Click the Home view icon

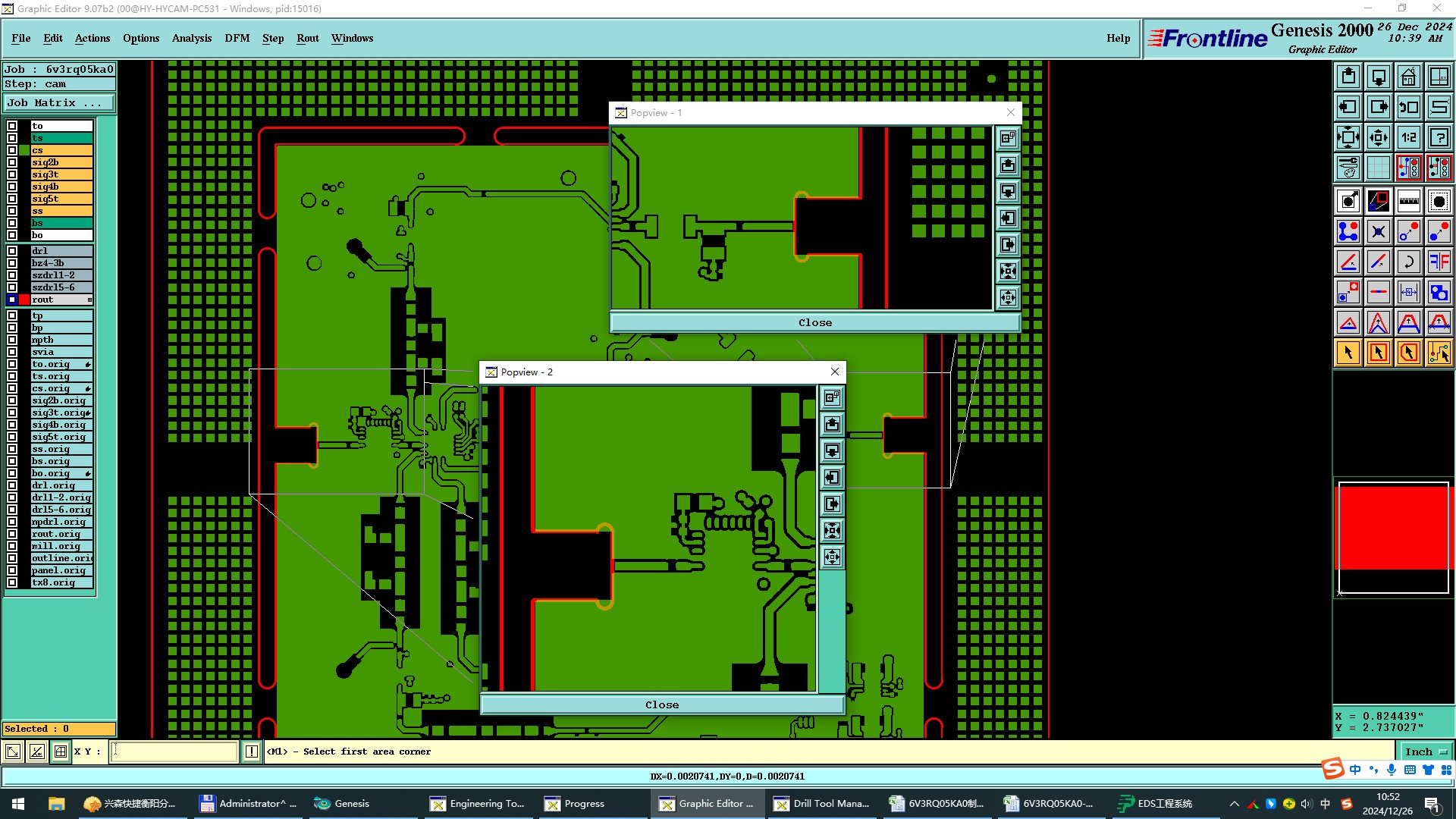tap(1408, 77)
